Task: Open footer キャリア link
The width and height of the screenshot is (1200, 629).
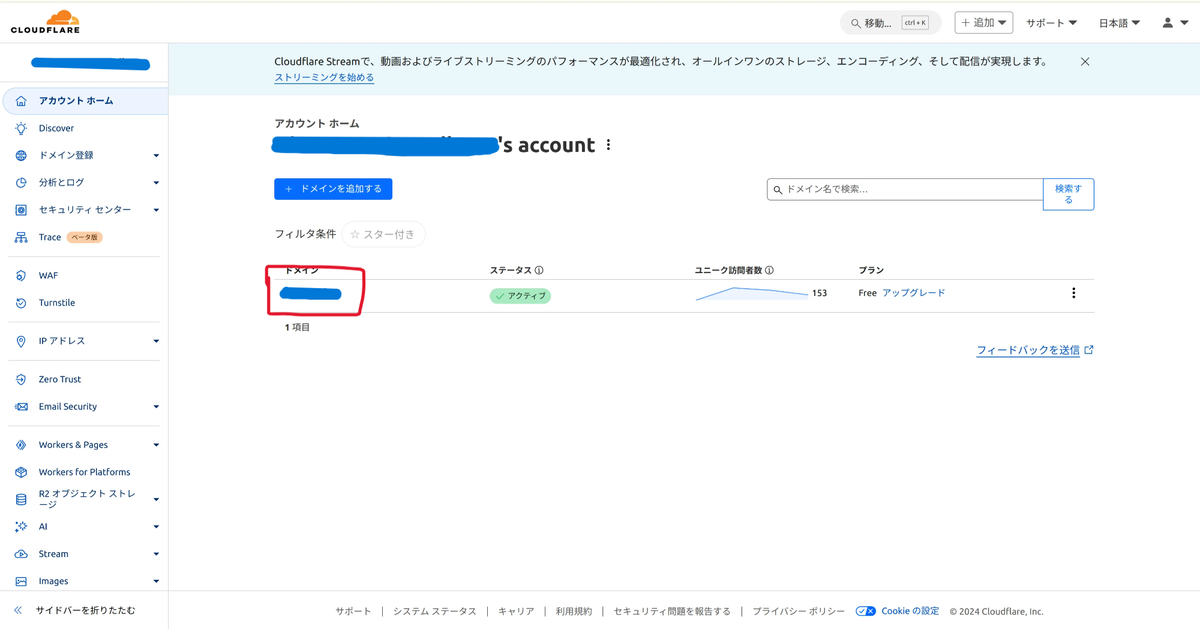Action: 516,611
